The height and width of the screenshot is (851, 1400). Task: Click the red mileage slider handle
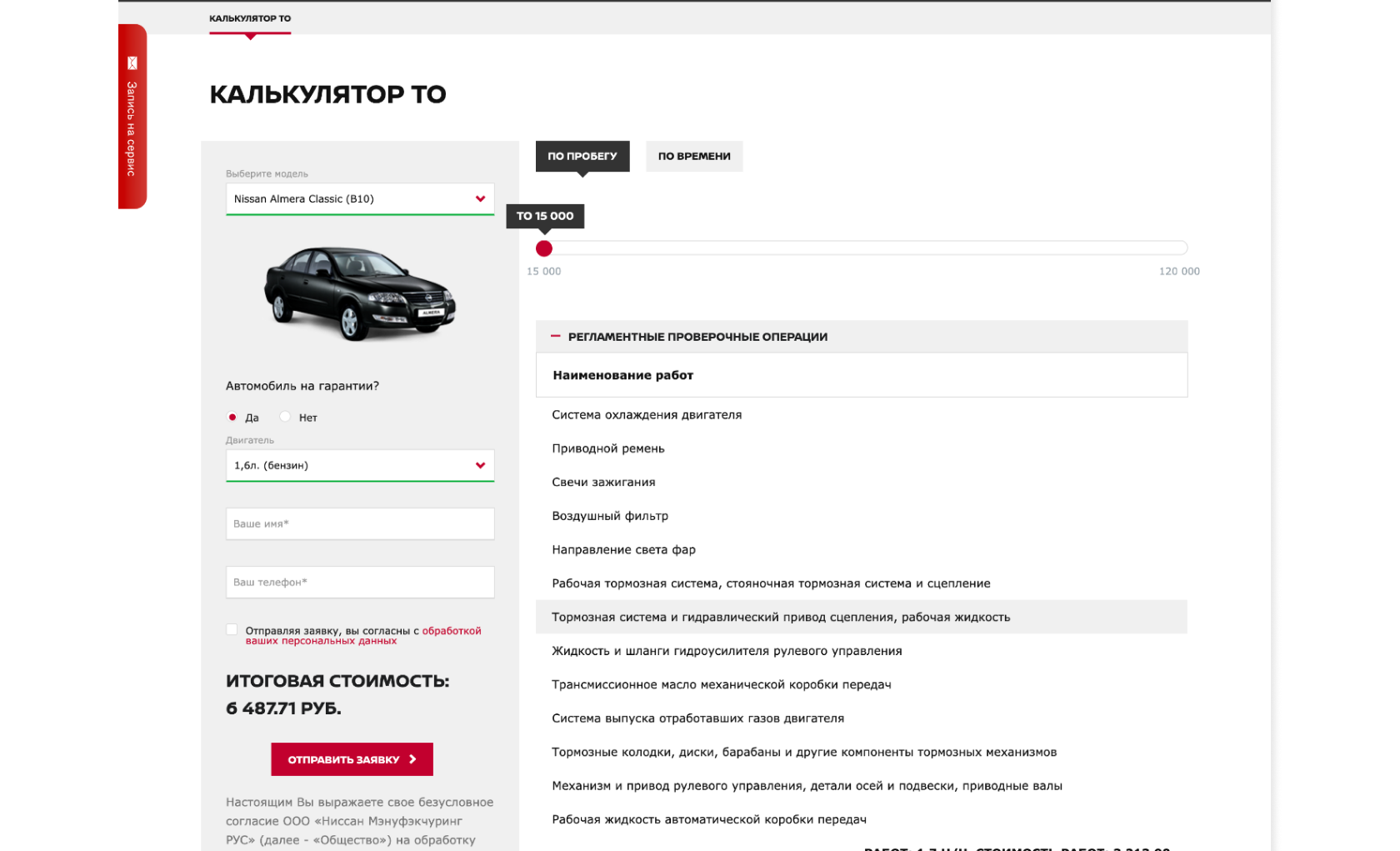[544, 248]
